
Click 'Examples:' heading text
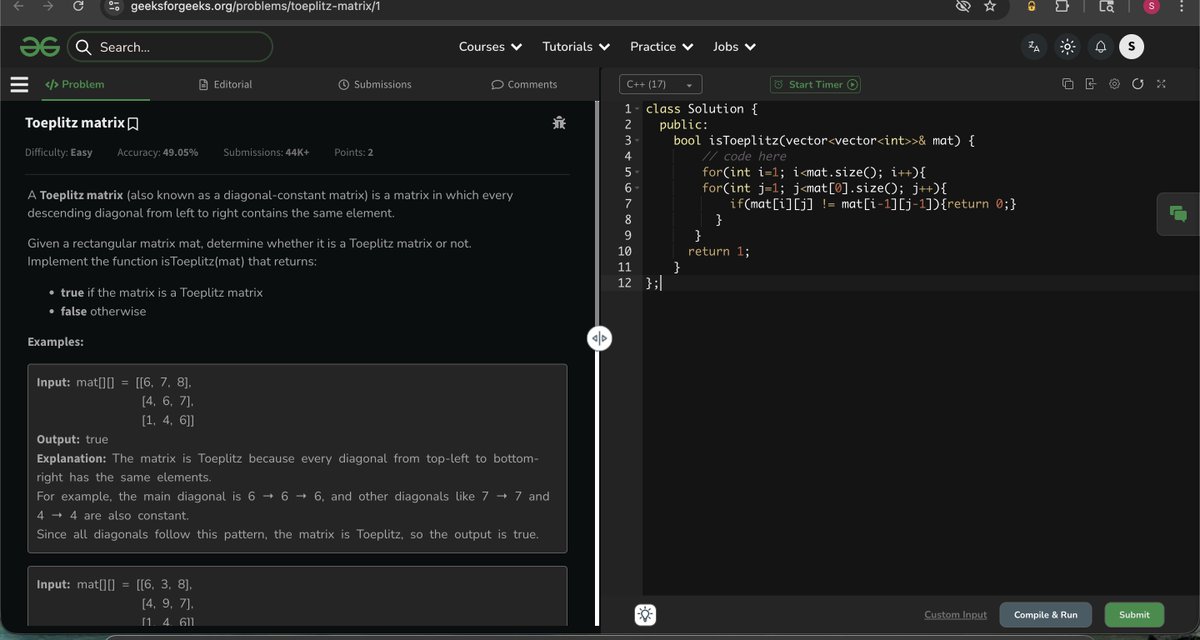pos(56,342)
